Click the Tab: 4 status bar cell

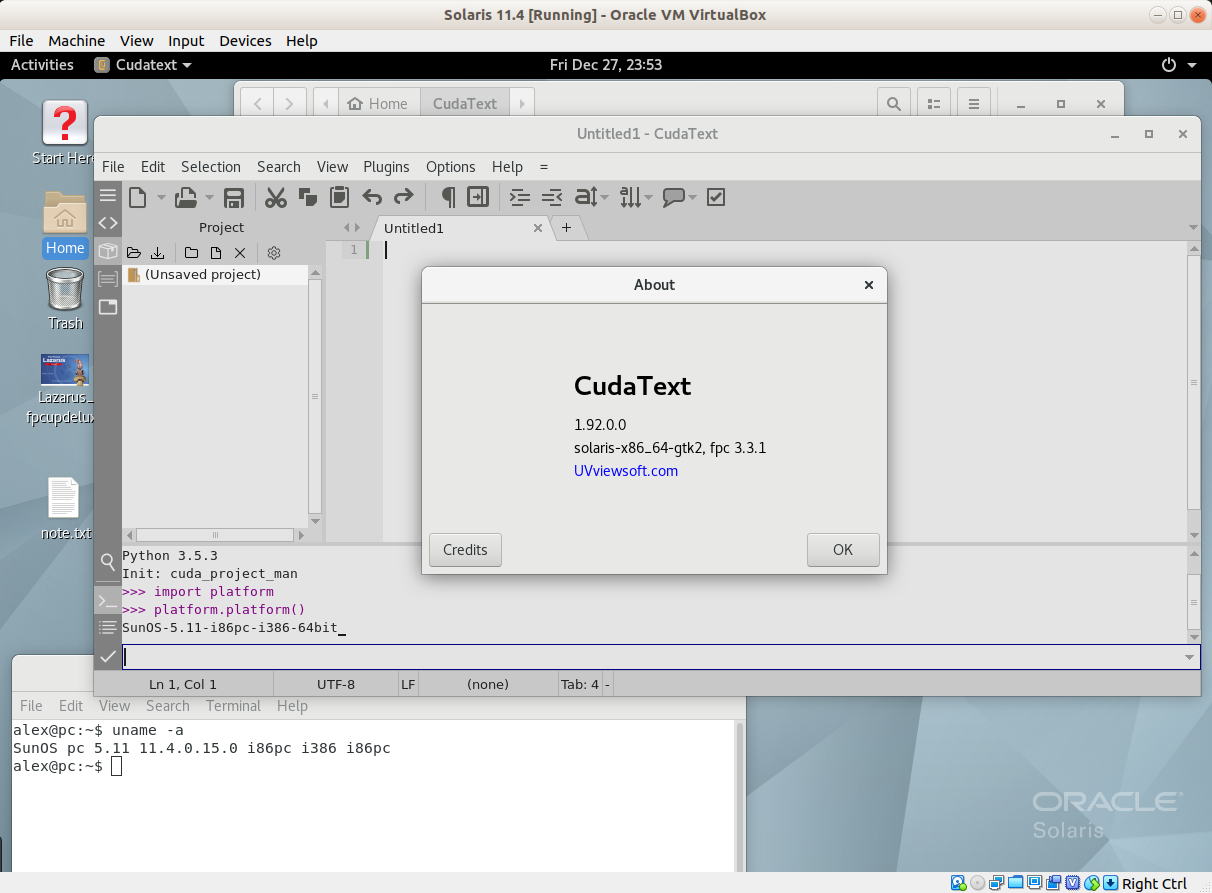click(580, 684)
